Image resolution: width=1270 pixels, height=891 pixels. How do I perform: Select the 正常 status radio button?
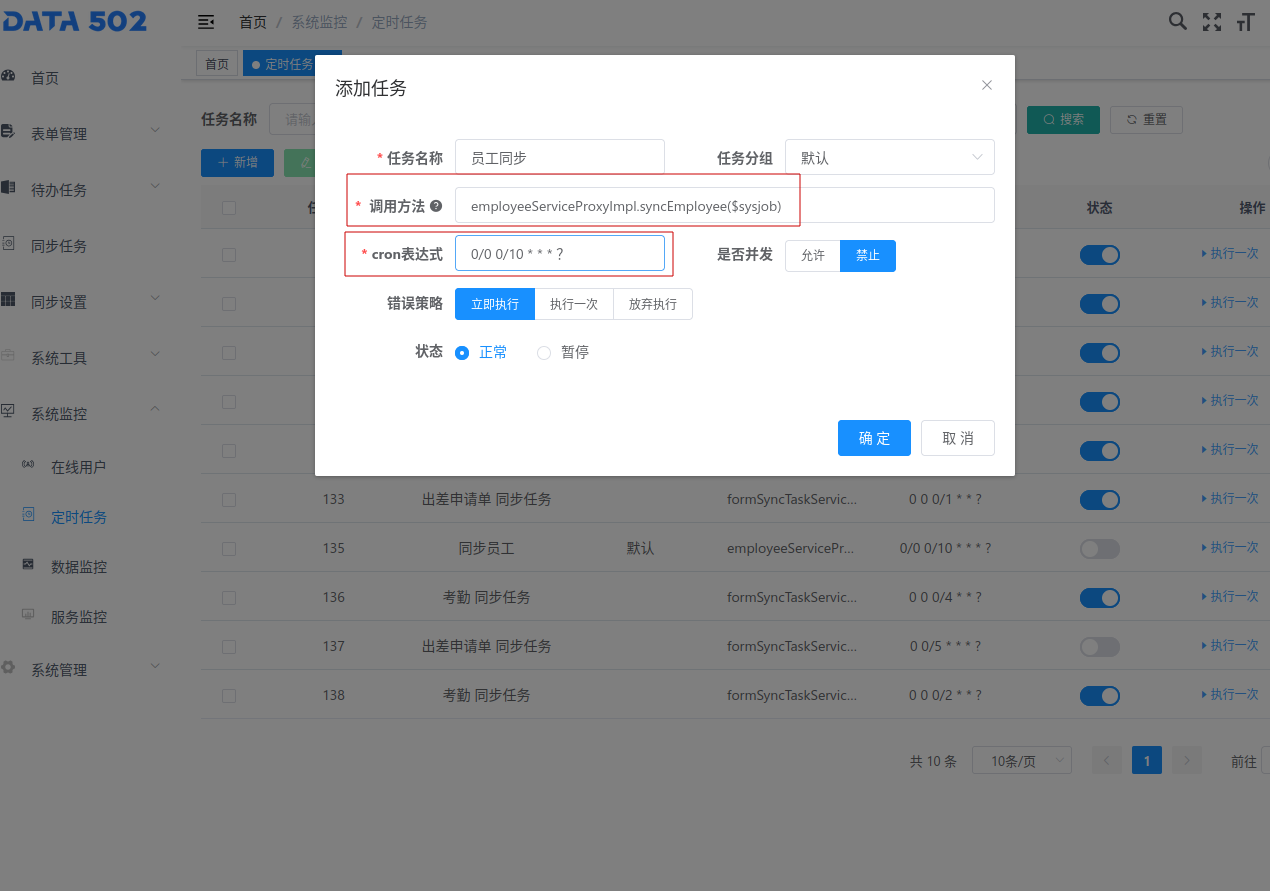click(x=462, y=353)
